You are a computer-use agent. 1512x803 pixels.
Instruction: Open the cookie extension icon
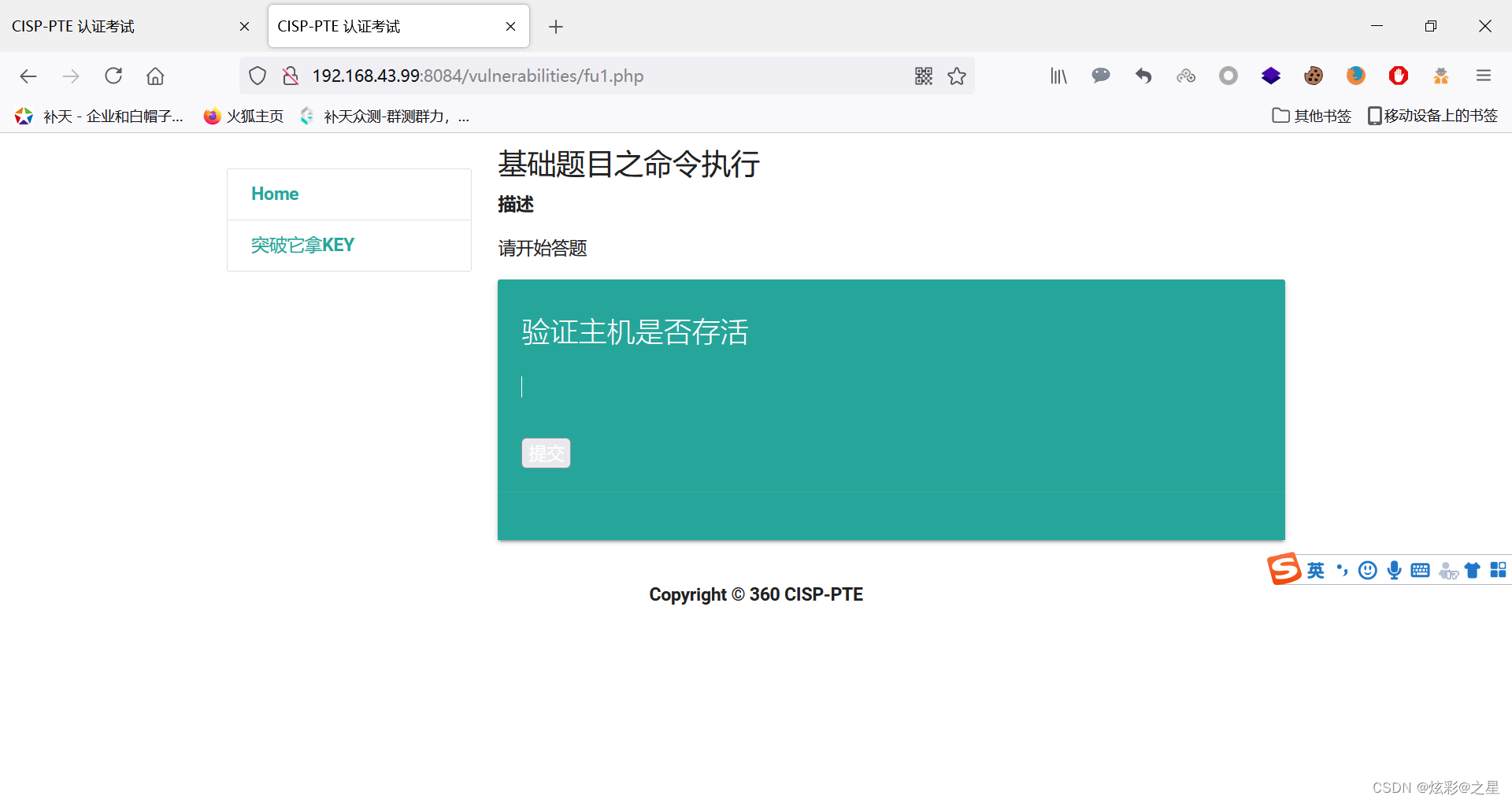[1314, 76]
